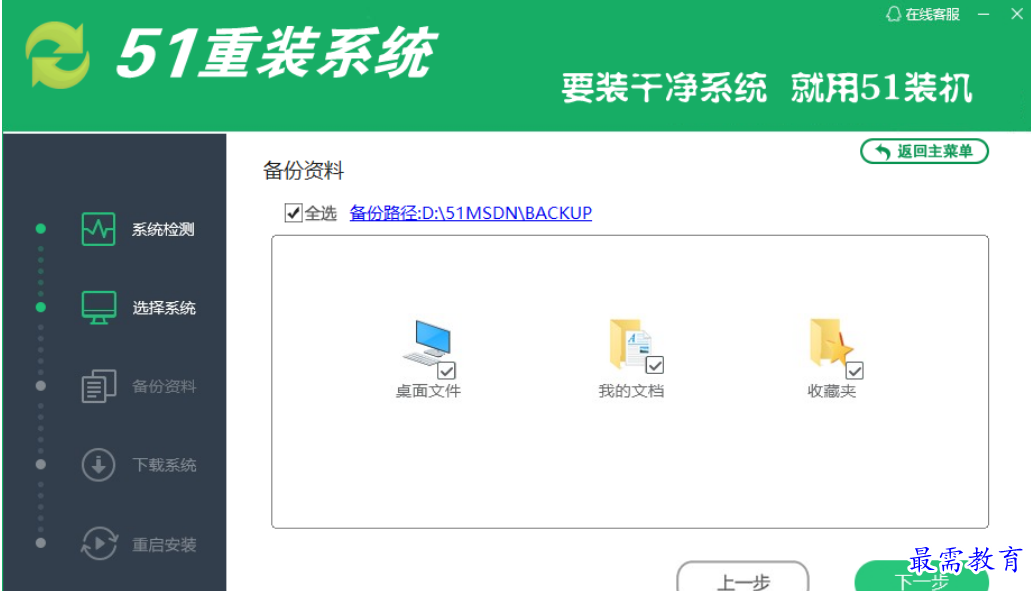
Task: Click the 桌面文件 label text
Action: [x=428, y=391]
